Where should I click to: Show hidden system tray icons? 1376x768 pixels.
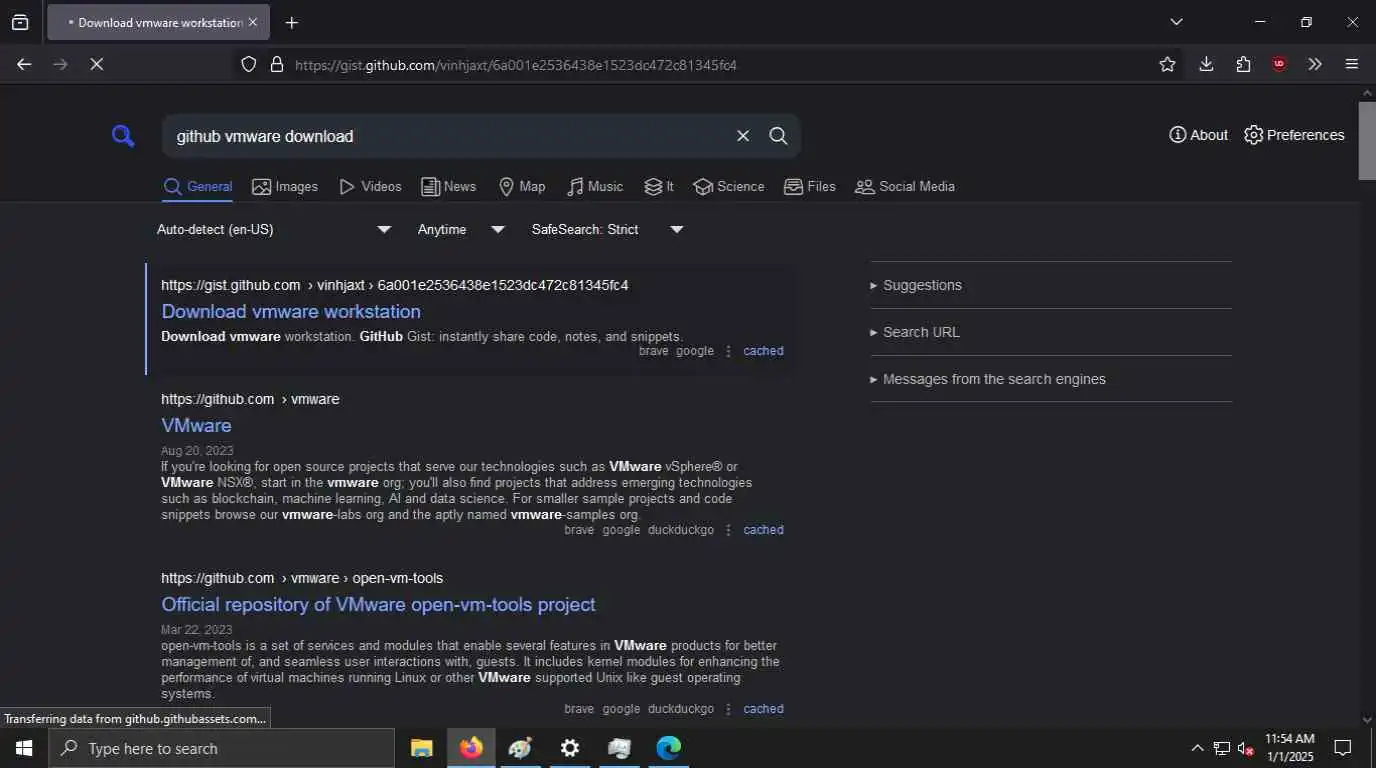(x=1197, y=748)
